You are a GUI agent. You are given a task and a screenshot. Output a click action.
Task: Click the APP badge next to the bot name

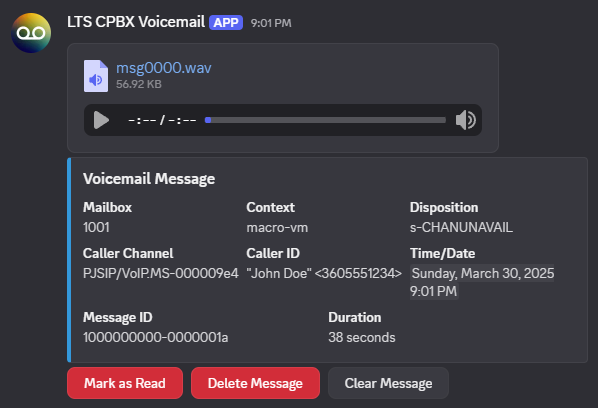point(226,23)
